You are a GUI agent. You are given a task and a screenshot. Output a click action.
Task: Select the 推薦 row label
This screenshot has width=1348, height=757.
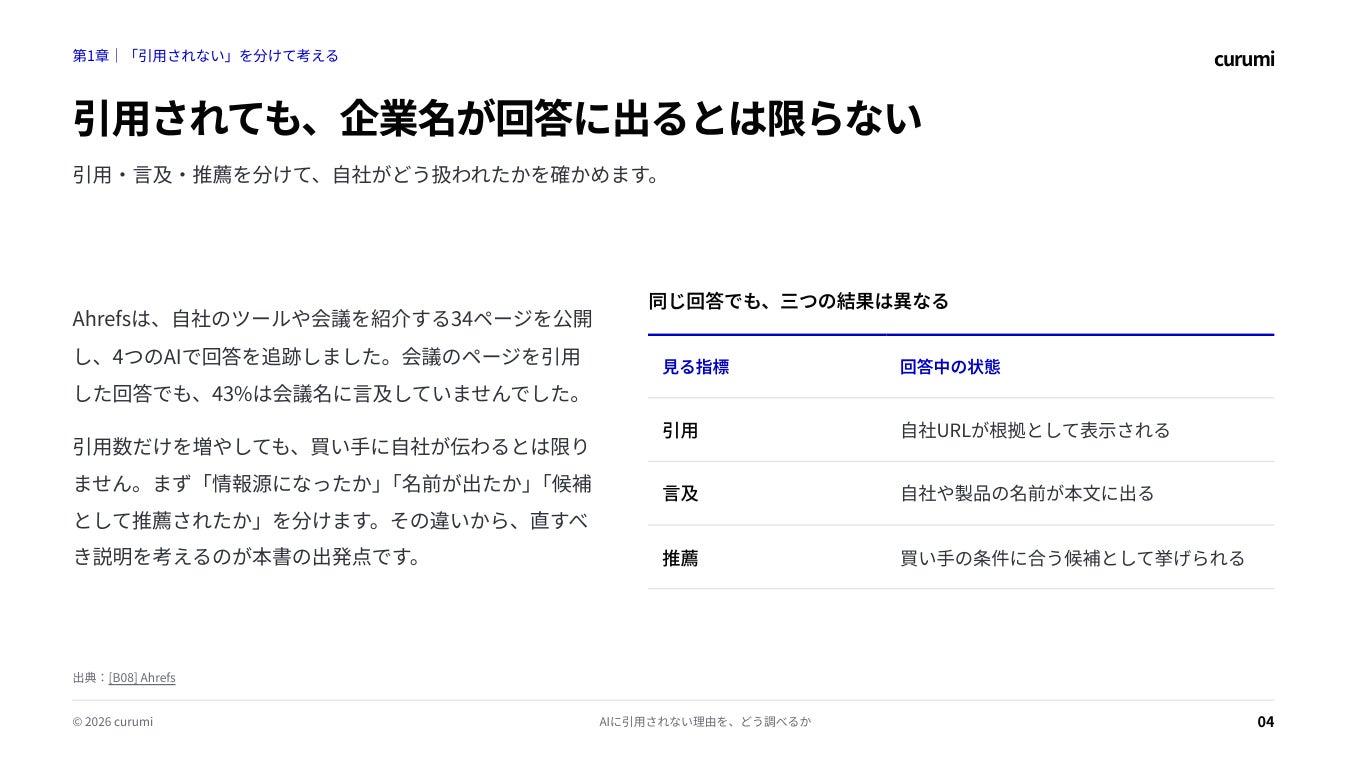[x=680, y=558]
